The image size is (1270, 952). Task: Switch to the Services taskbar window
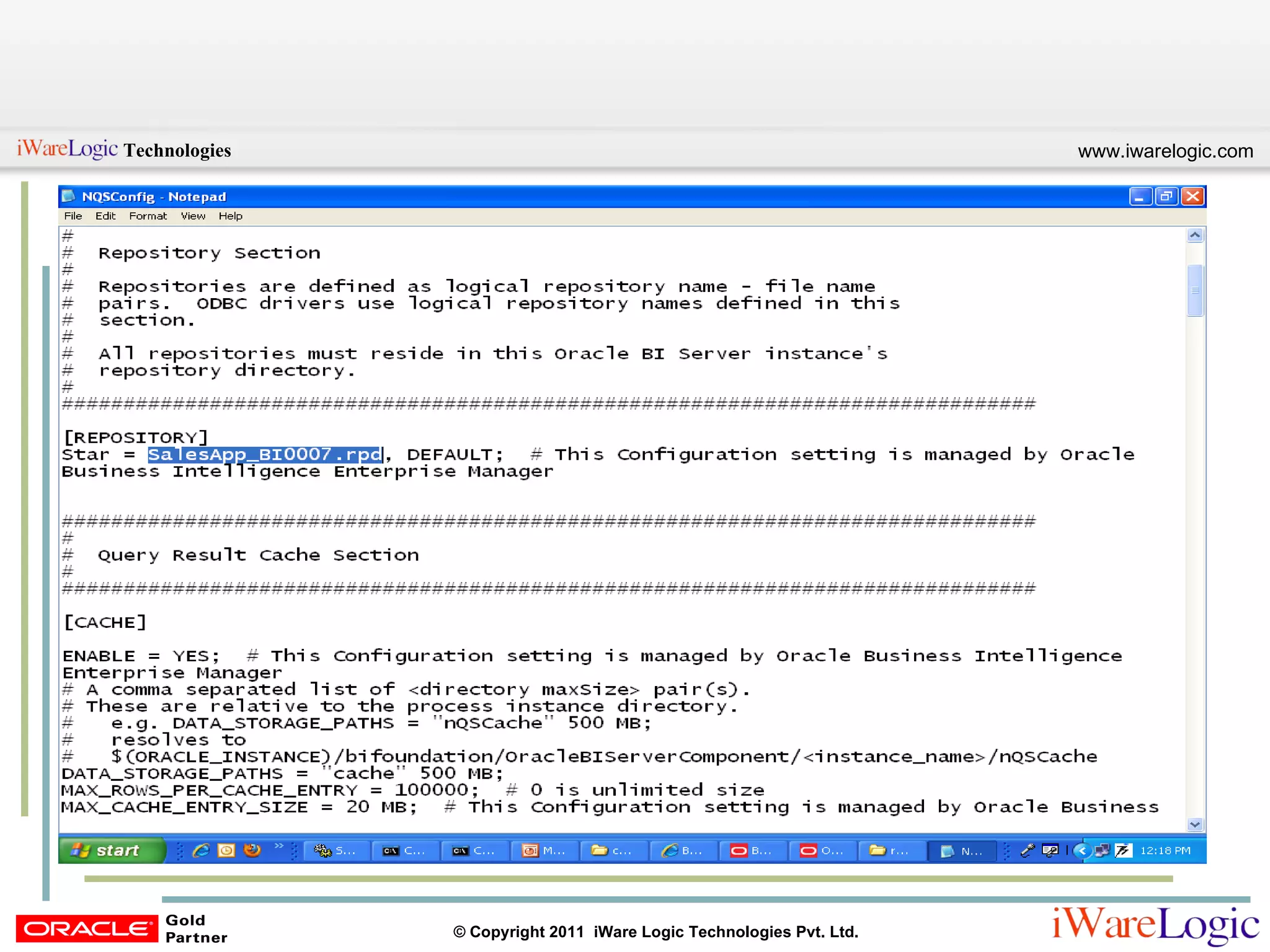[335, 851]
